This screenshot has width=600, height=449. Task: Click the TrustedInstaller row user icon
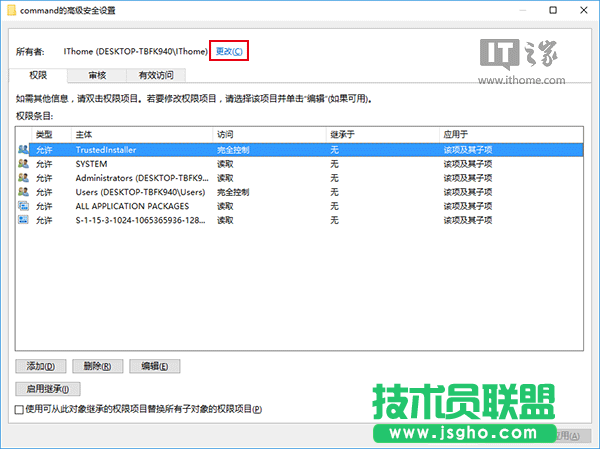tap(23, 149)
